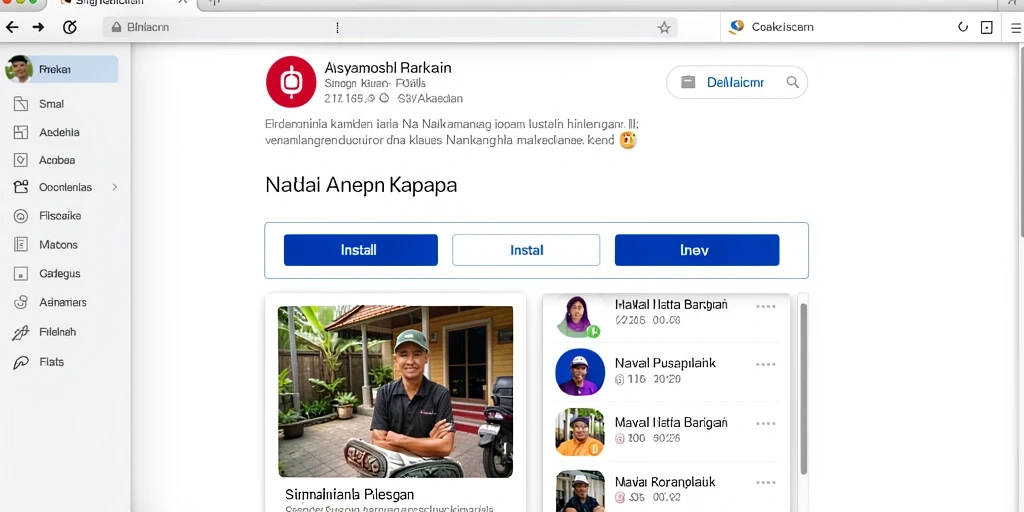This screenshot has width=1024, height=512.
Task: Open the Filscaike sidebar icon
Action: (21, 216)
